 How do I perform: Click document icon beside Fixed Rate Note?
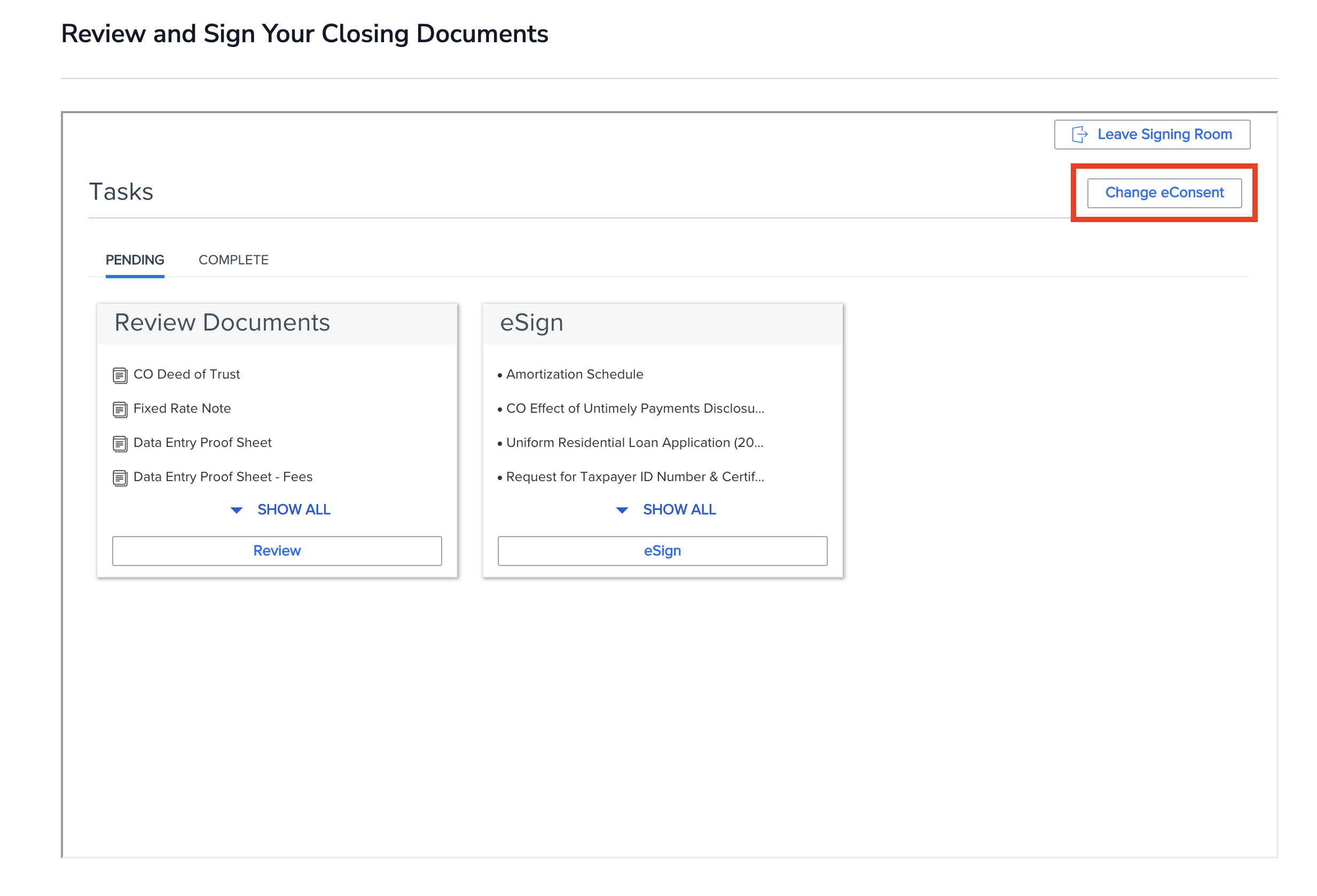(120, 409)
